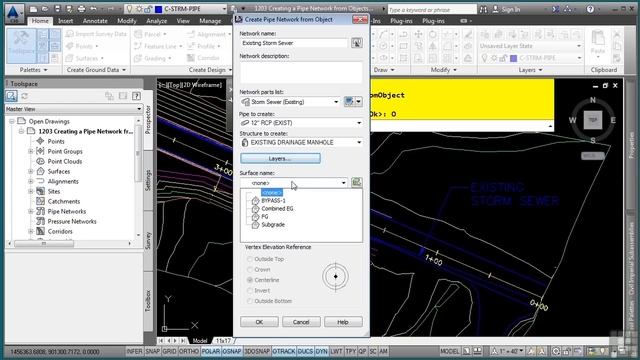Screen dimensions: 640x360
Task: Click the Open file icon in quick access toolbar
Action: point(45,9)
